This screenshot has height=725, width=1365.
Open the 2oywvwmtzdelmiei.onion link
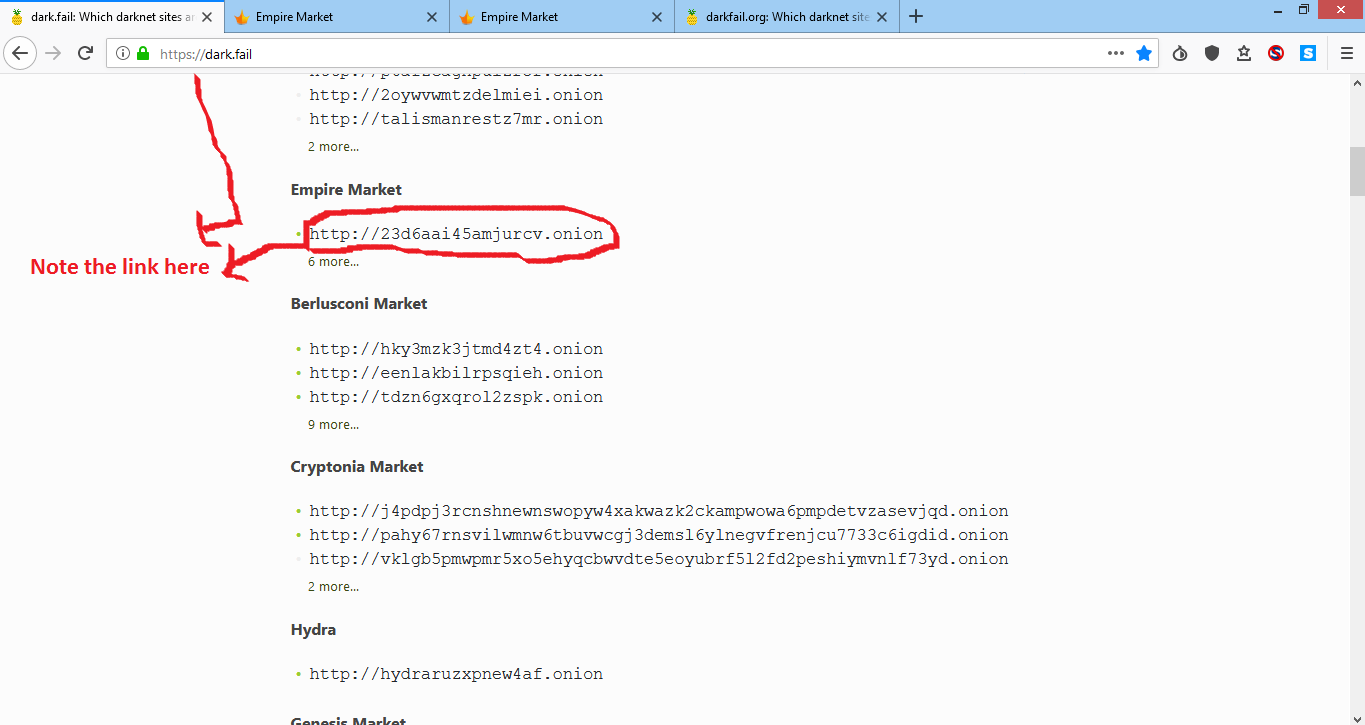(x=456, y=96)
